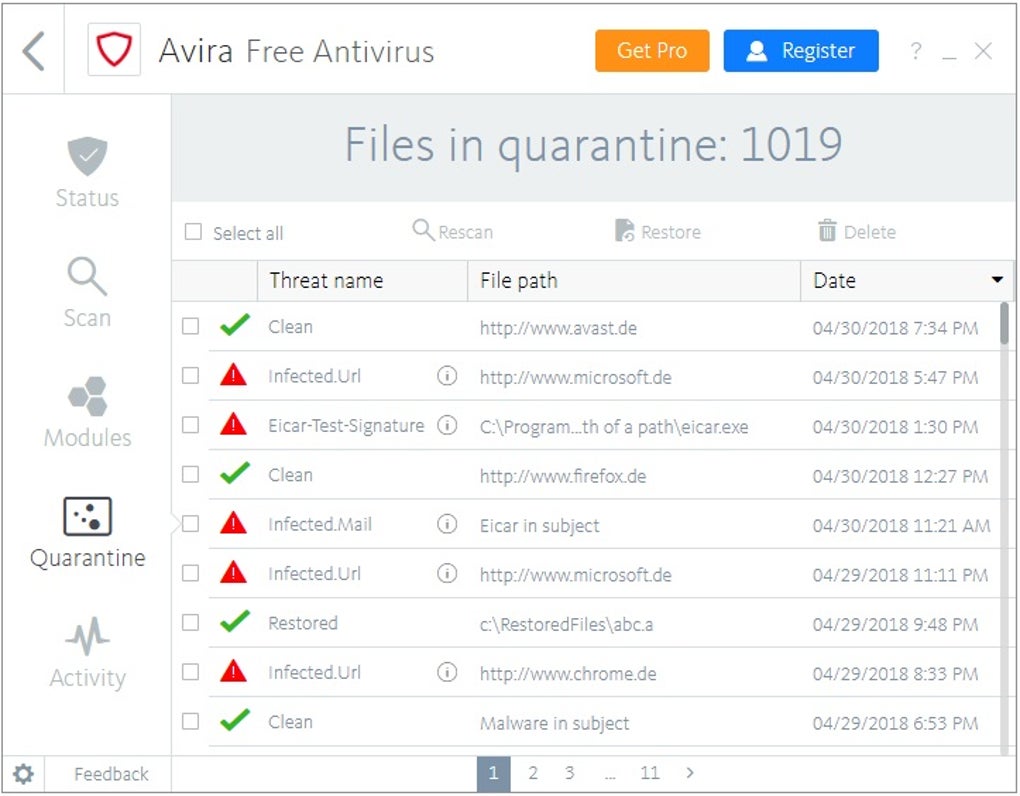
Task: Show info for Infected.Url 5:47 PM entry
Action: 447,376
